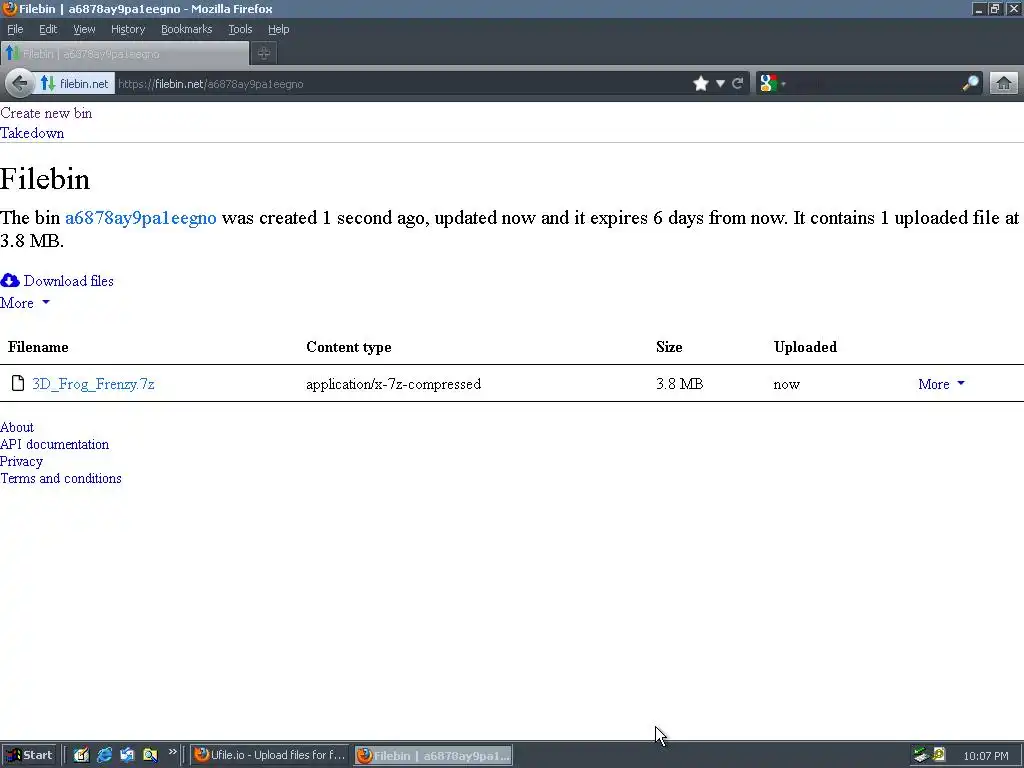Open the Edit menu
The height and width of the screenshot is (768, 1024).
coord(48,29)
